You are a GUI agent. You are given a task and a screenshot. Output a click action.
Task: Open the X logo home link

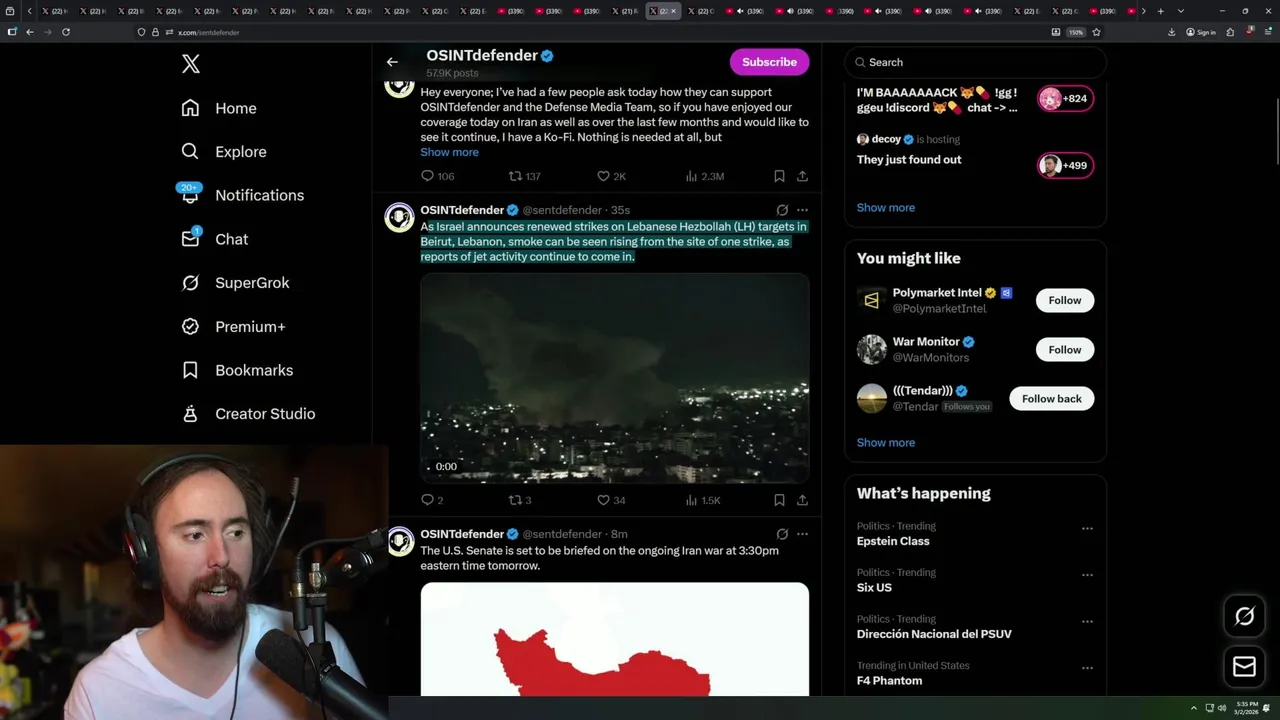(191, 64)
